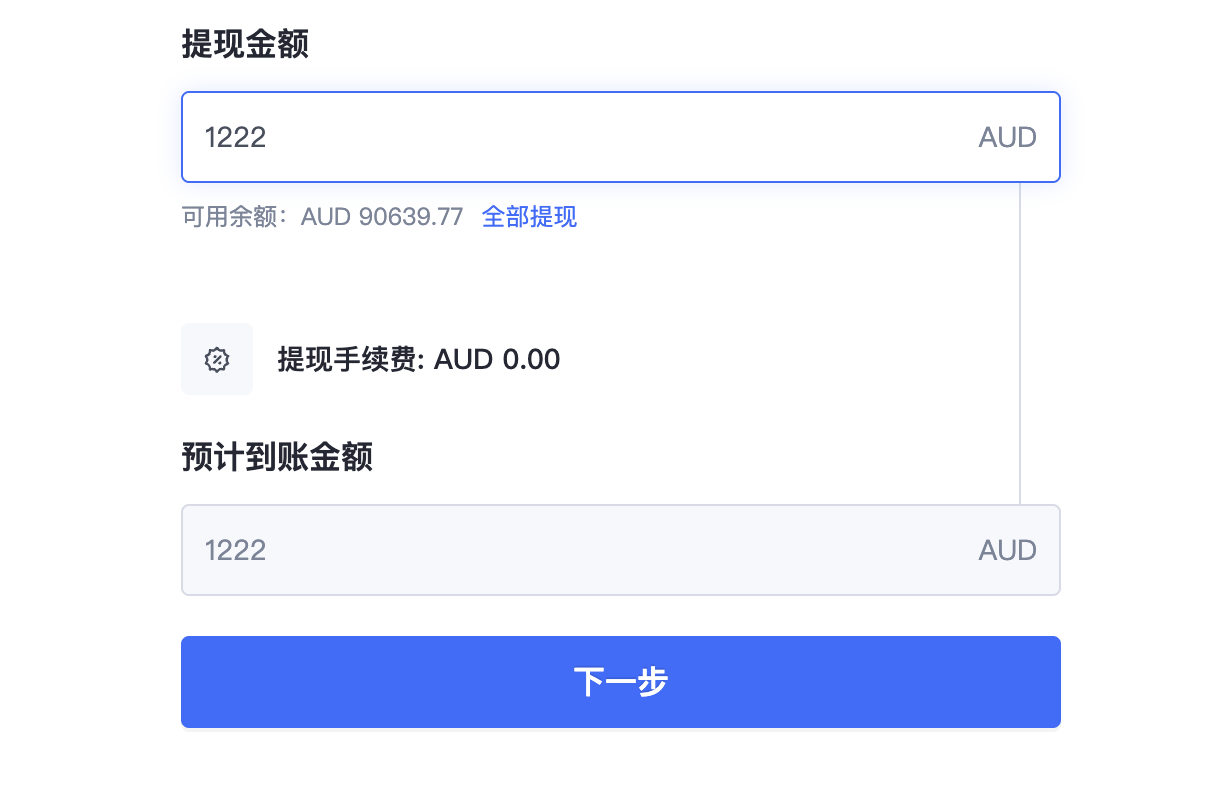
Task: Click the empty middle of withdrawal amount box
Action: (x=621, y=137)
